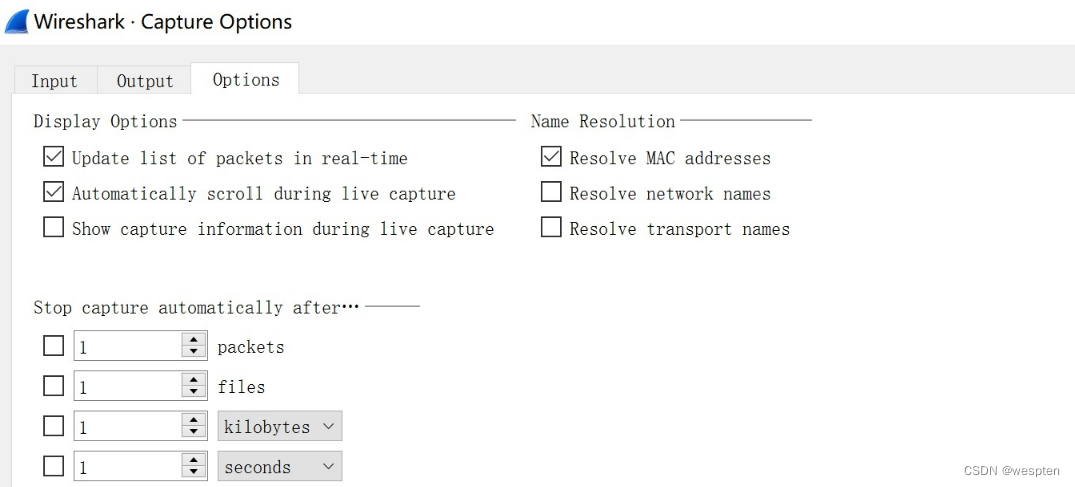1075x487 pixels.
Task: Check Resolve transport names option
Action: [551, 228]
